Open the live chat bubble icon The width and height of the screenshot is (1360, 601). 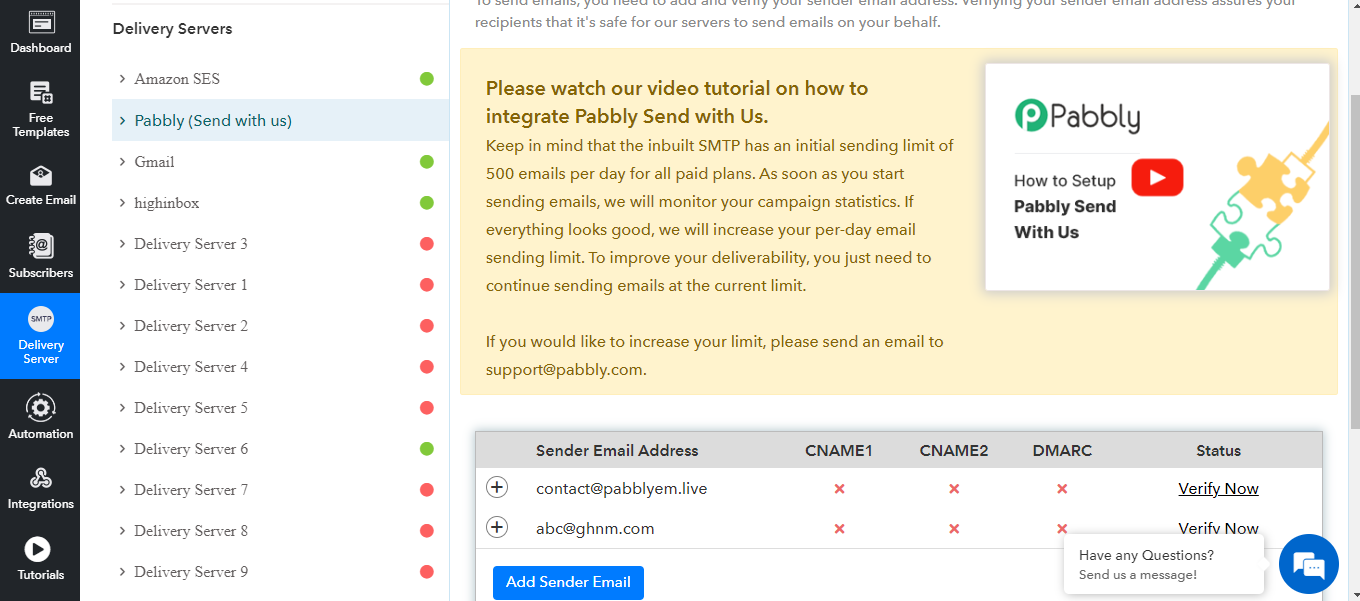tap(1308, 565)
